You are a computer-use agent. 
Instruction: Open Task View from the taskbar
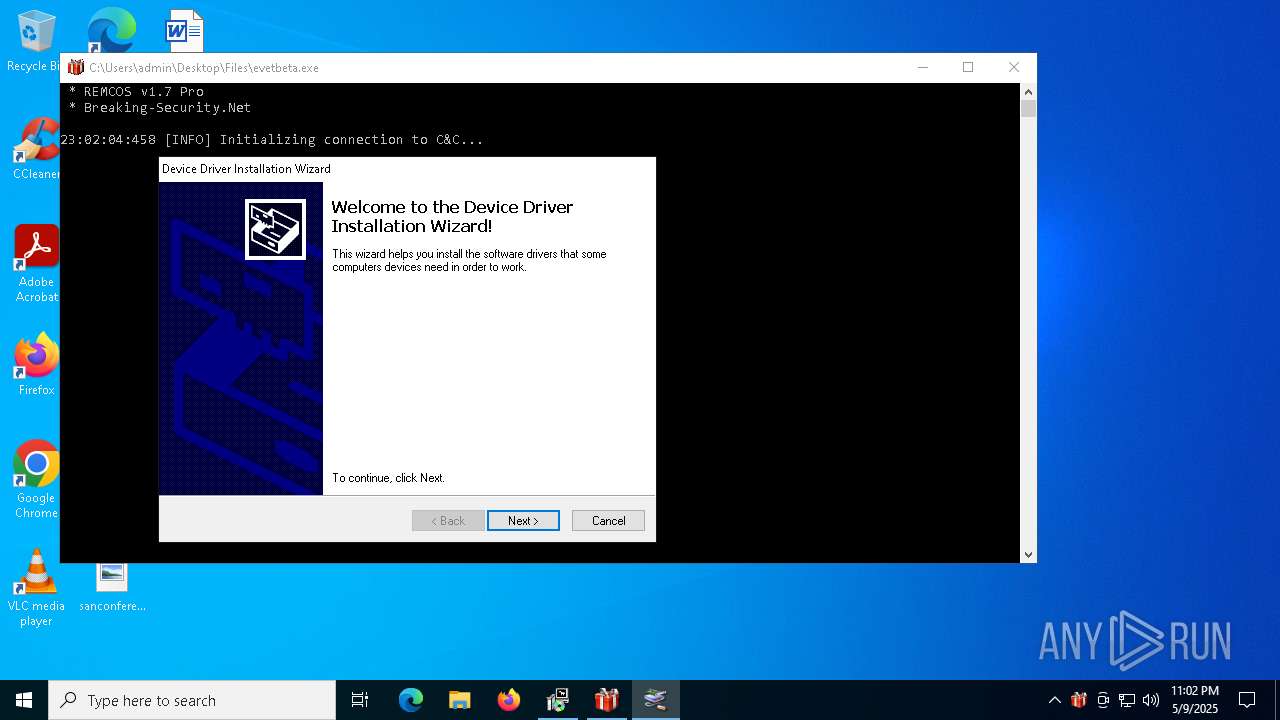[360, 700]
